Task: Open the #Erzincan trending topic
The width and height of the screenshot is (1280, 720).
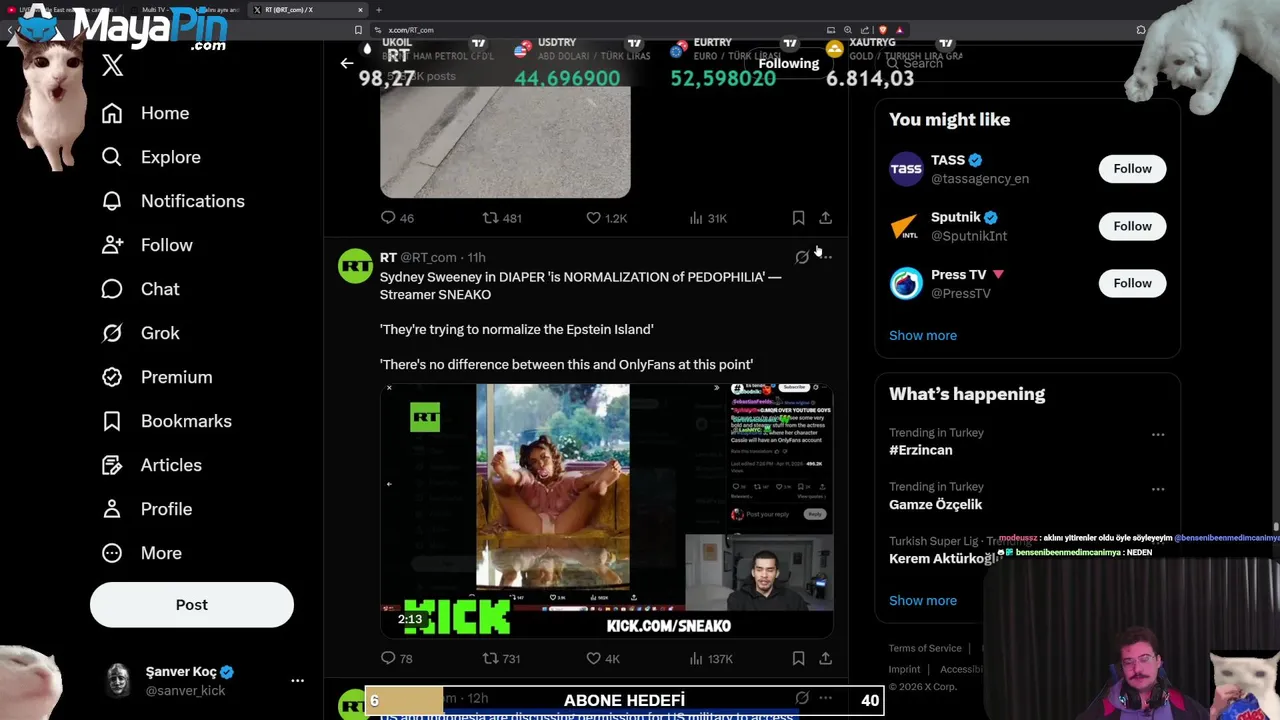Action: click(921, 450)
